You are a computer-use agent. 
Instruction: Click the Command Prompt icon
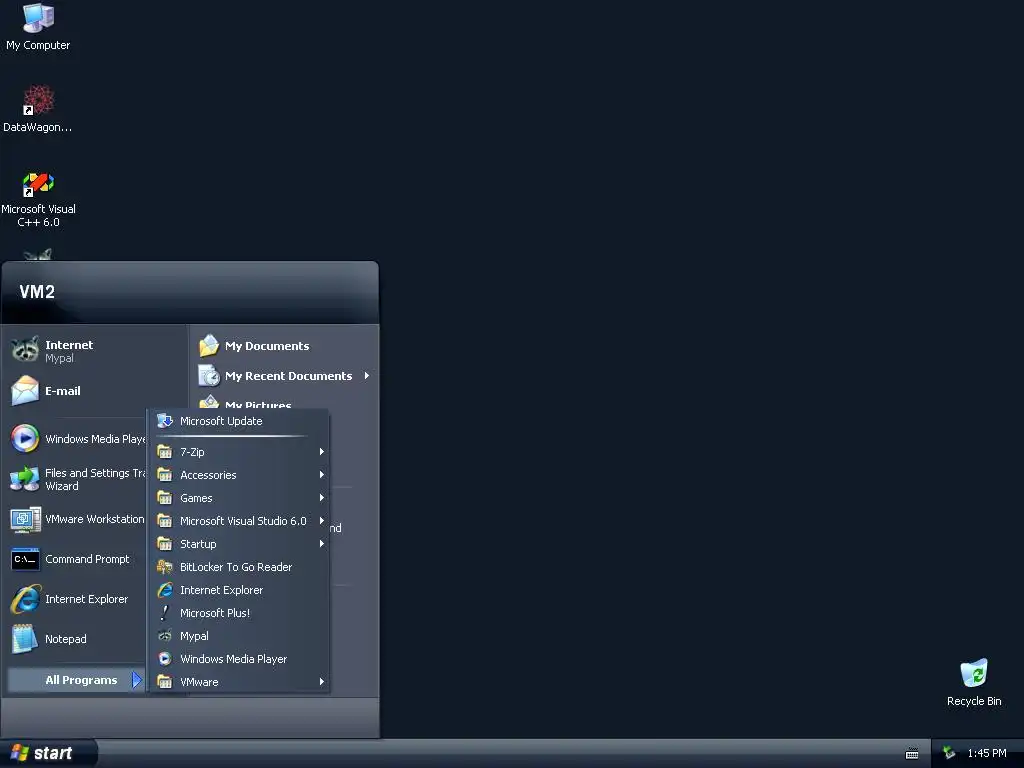pos(25,559)
